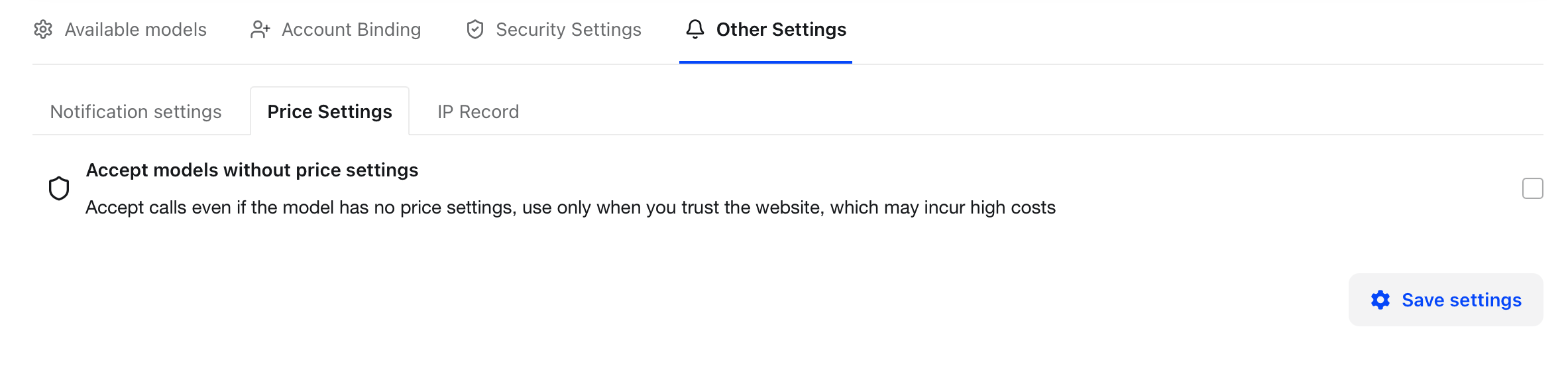Click the Save settings text label
This screenshot has width=1568, height=386.
[x=1461, y=300]
